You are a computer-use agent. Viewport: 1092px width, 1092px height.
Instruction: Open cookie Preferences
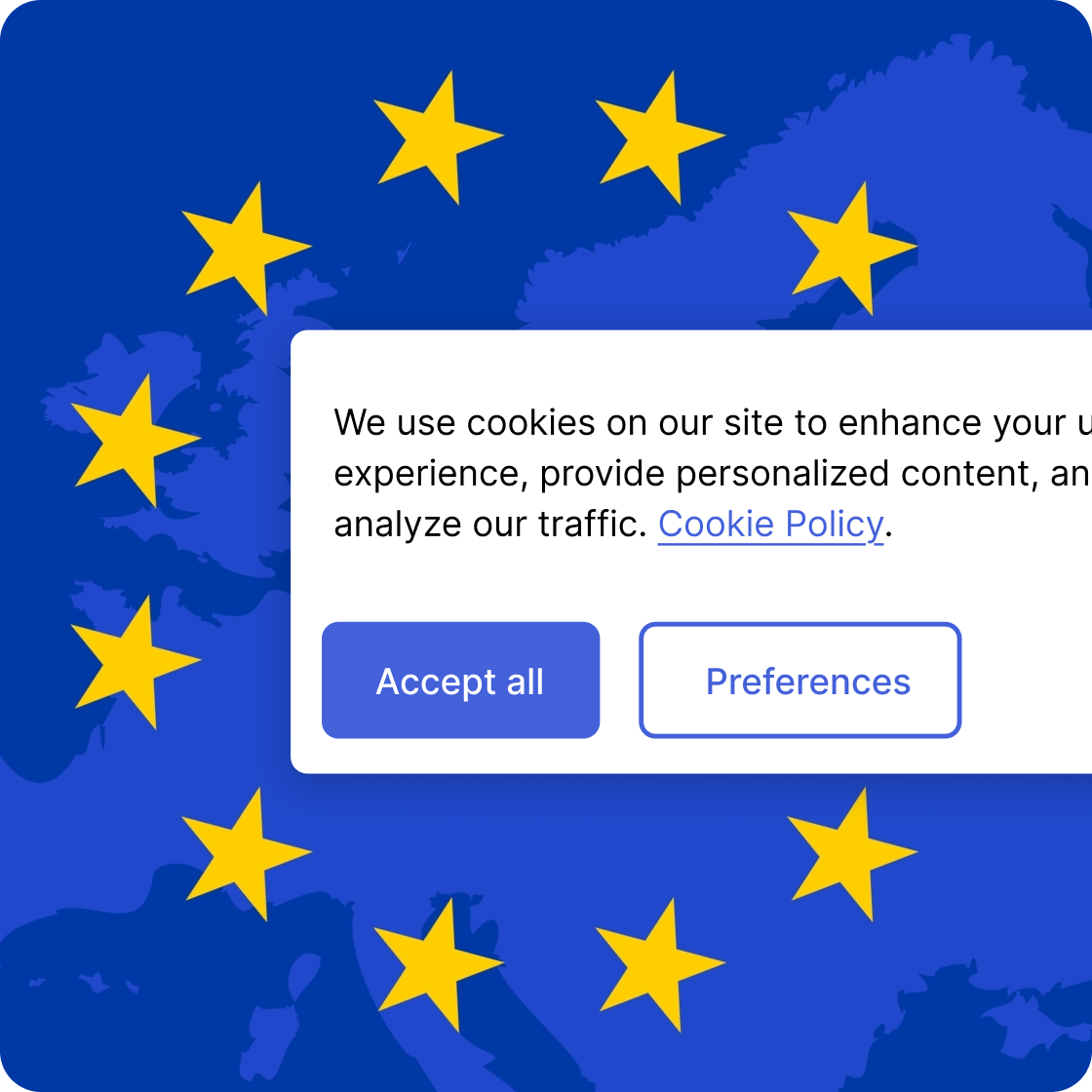coord(799,681)
